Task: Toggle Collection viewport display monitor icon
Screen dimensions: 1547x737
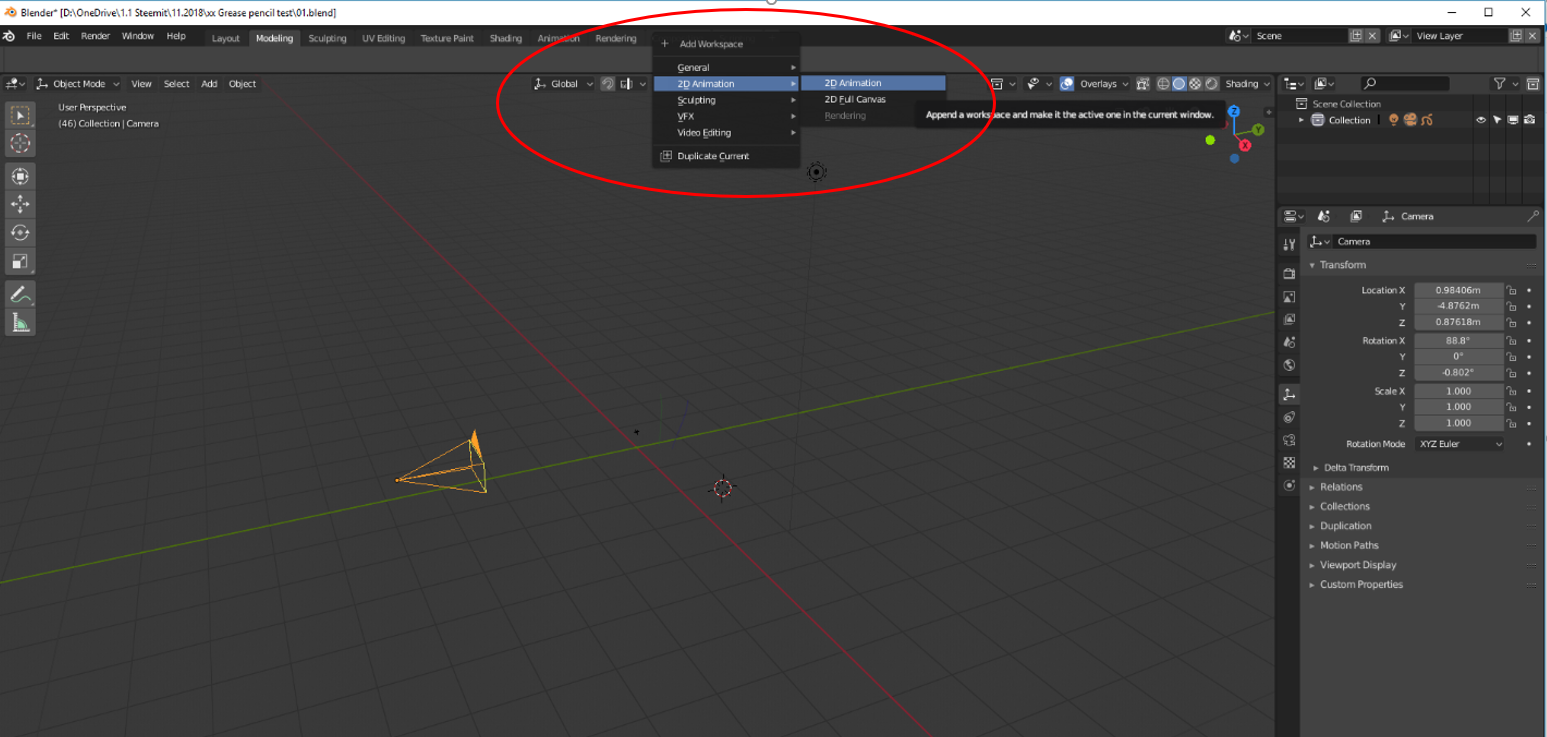Action: coord(1513,120)
